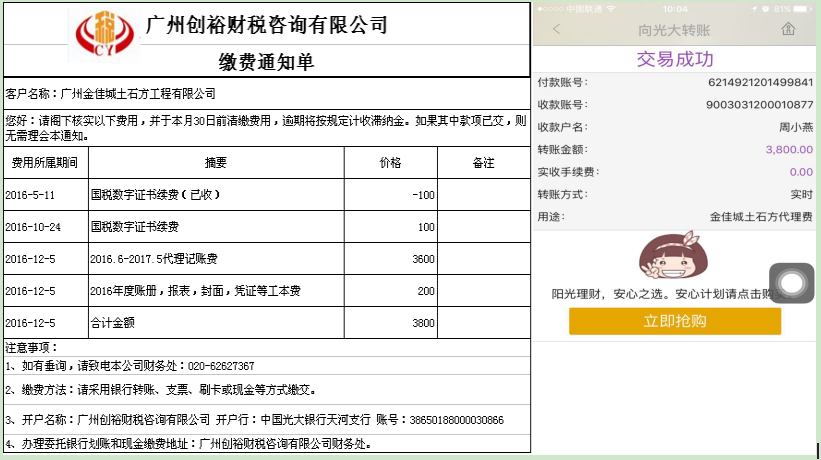Click the 备注 column header
821x460 pixels.
(x=483, y=163)
